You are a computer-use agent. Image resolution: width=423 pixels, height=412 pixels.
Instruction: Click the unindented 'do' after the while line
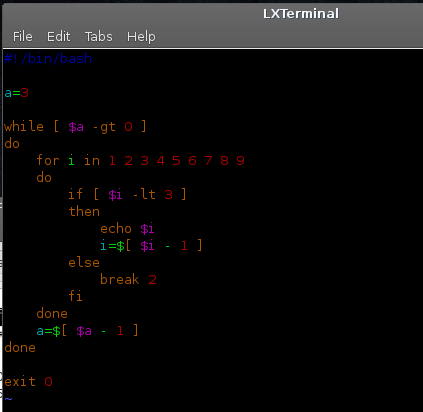[x=12, y=144]
